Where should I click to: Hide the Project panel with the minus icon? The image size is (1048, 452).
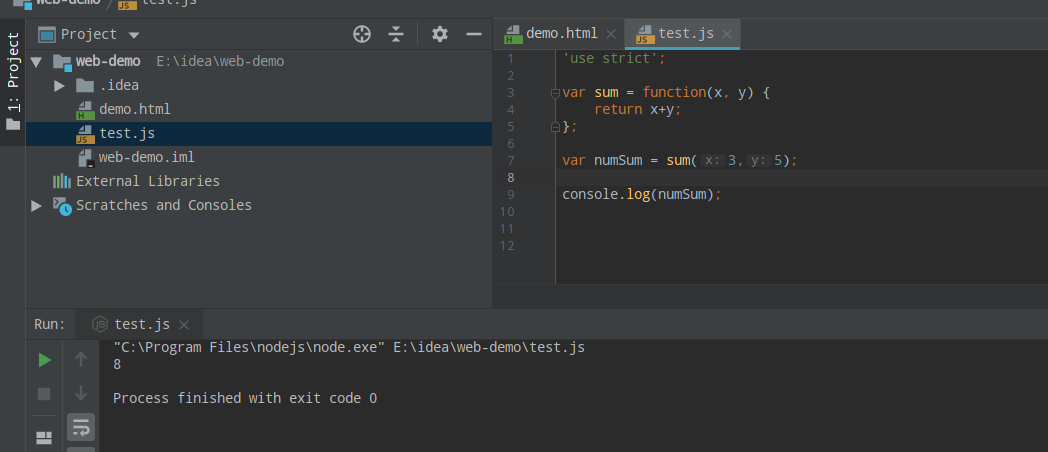[x=474, y=34]
